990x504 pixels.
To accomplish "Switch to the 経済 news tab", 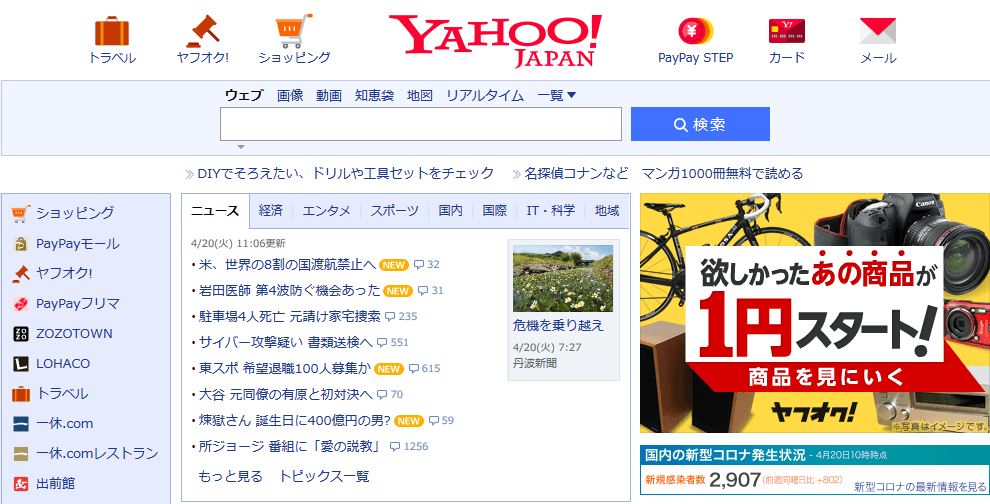I will click(x=271, y=211).
